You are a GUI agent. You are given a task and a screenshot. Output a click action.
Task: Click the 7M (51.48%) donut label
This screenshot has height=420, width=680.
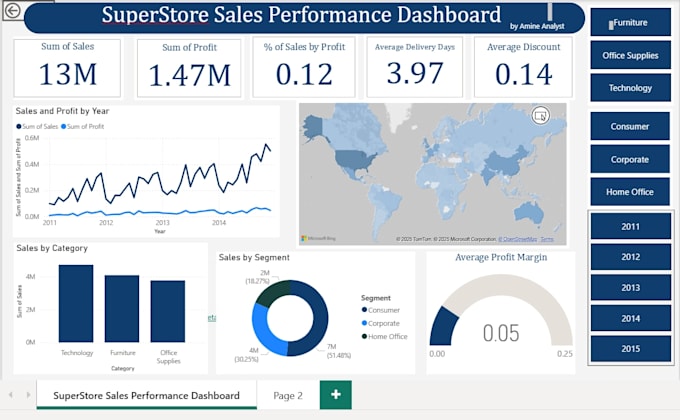coord(338,351)
